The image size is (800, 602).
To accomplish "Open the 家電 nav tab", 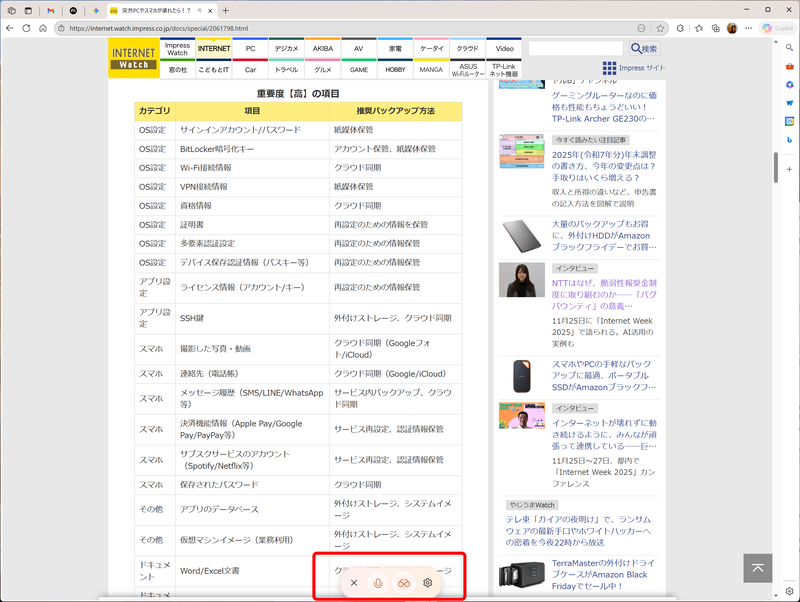I will coord(395,48).
